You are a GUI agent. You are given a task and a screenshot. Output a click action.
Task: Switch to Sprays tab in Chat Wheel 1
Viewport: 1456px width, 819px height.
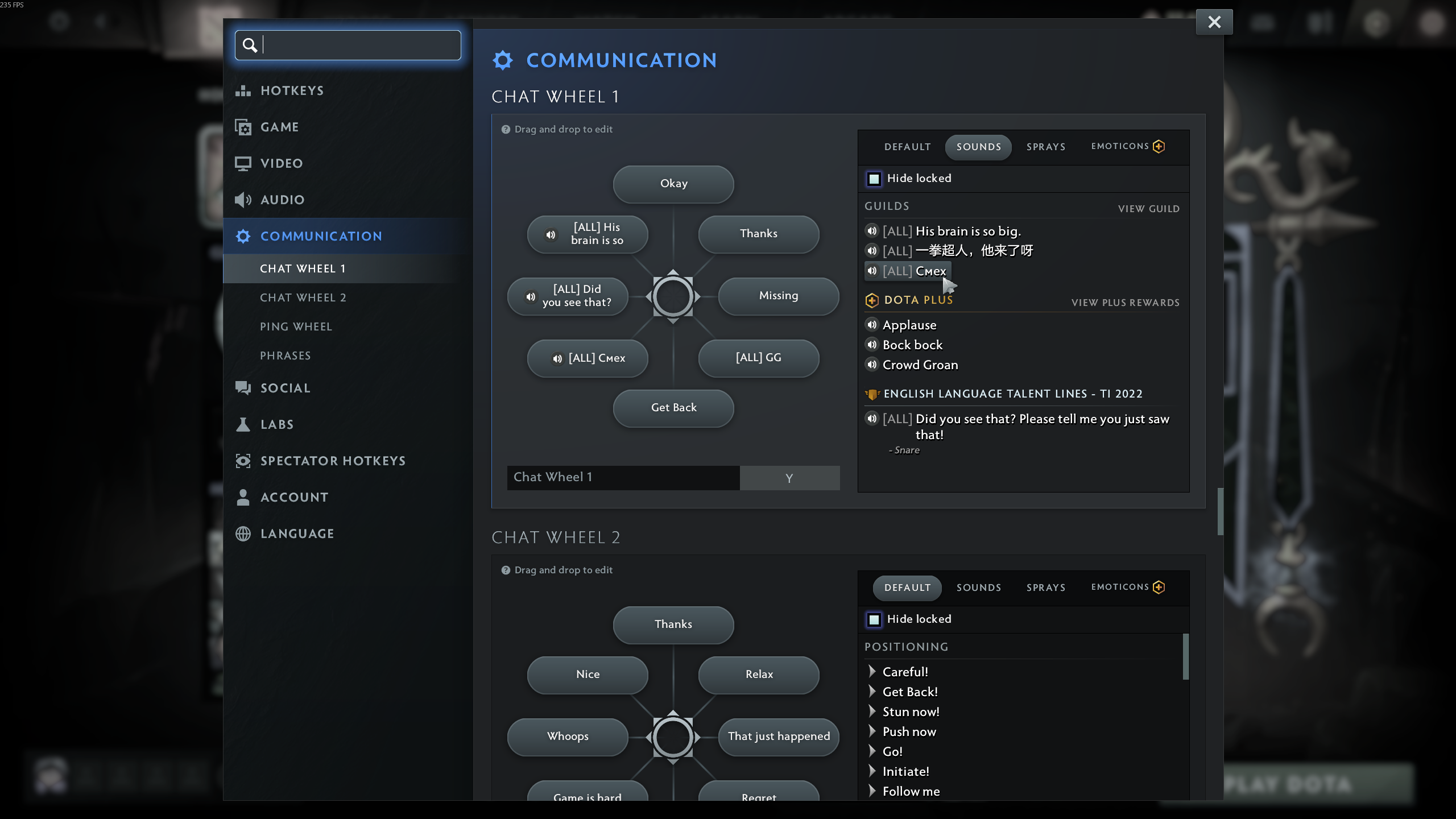[1045, 147]
